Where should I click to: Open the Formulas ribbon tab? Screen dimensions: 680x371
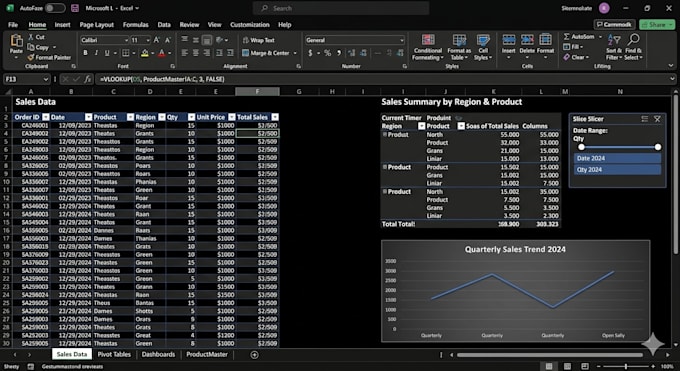(x=135, y=25)
